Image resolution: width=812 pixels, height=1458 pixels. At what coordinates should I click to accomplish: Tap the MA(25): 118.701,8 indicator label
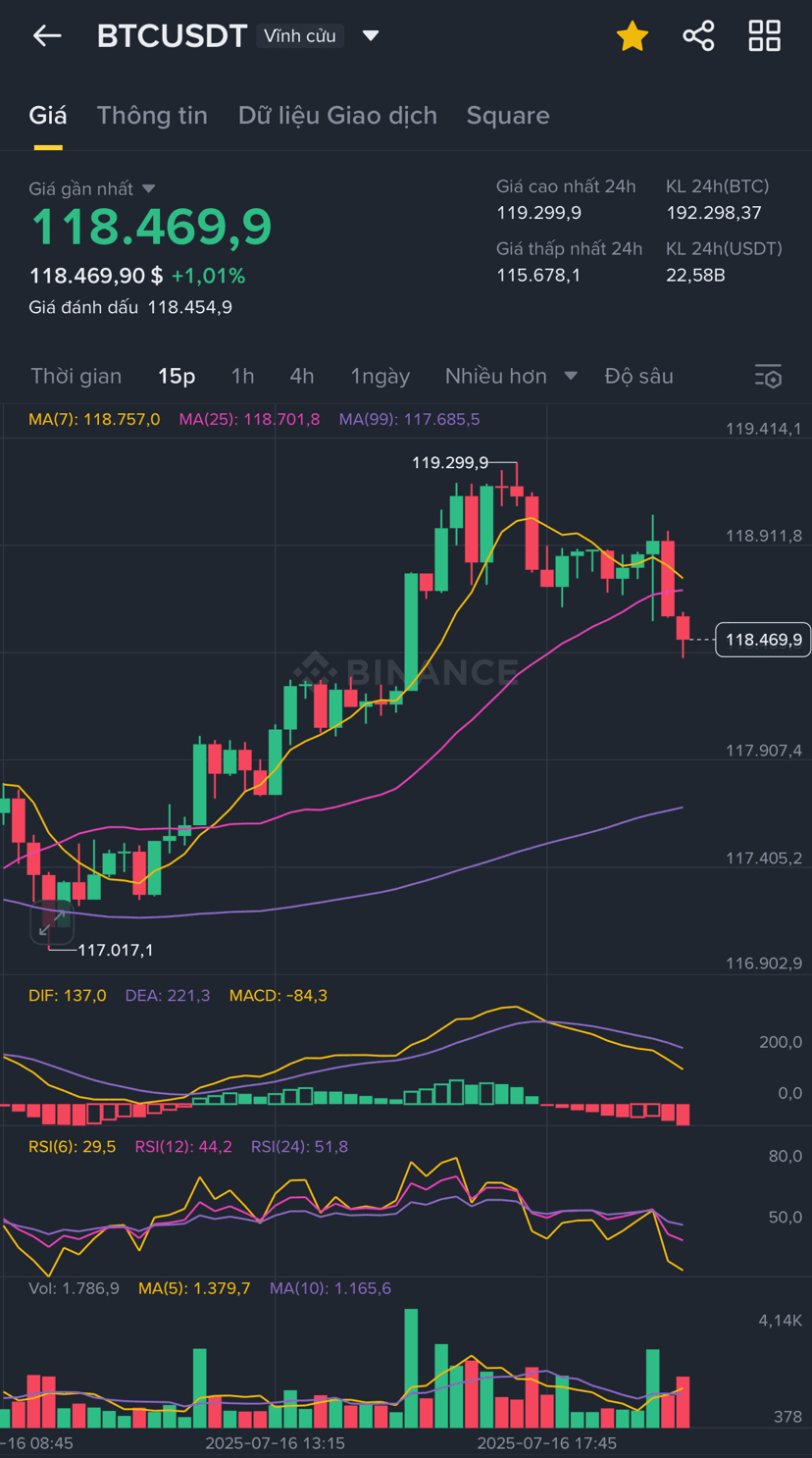(249, 419)
